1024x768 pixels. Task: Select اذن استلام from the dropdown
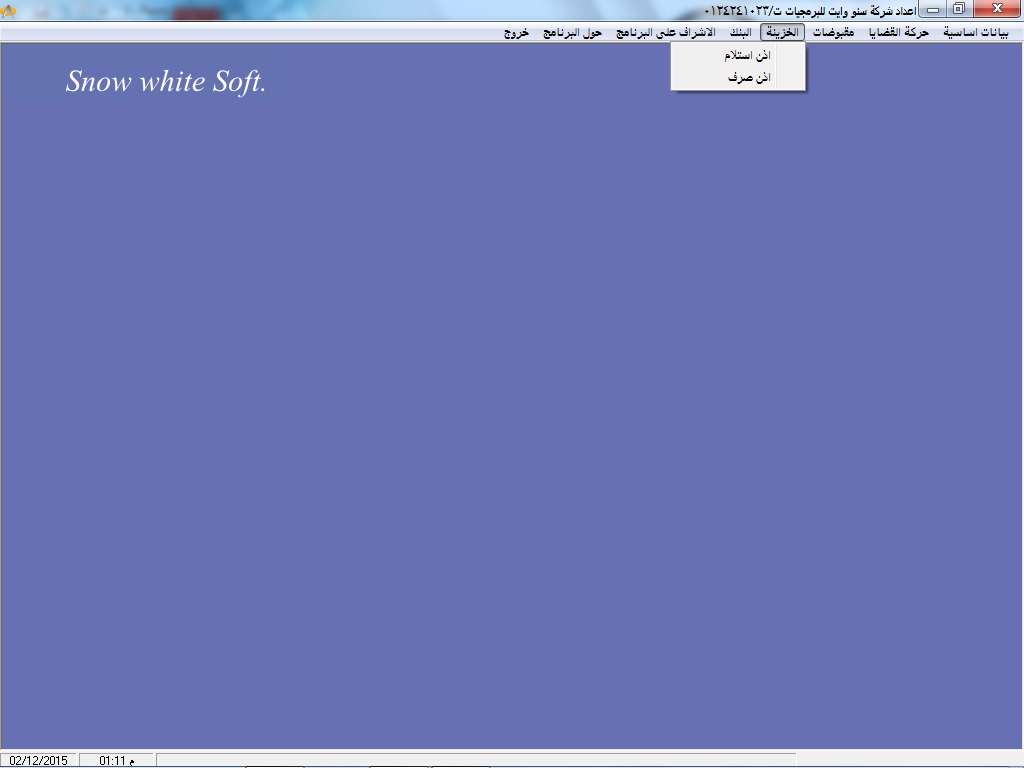click(x=746, y=55)
